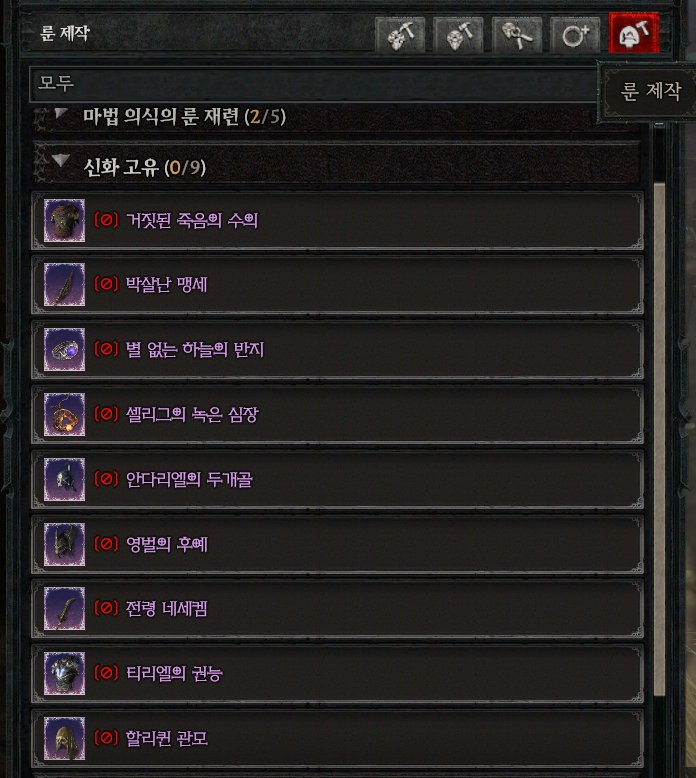Select the 거짓된 죽음의 수의 recipe
The width and height of the screenshot is (696, 778).
pos(337,220)
